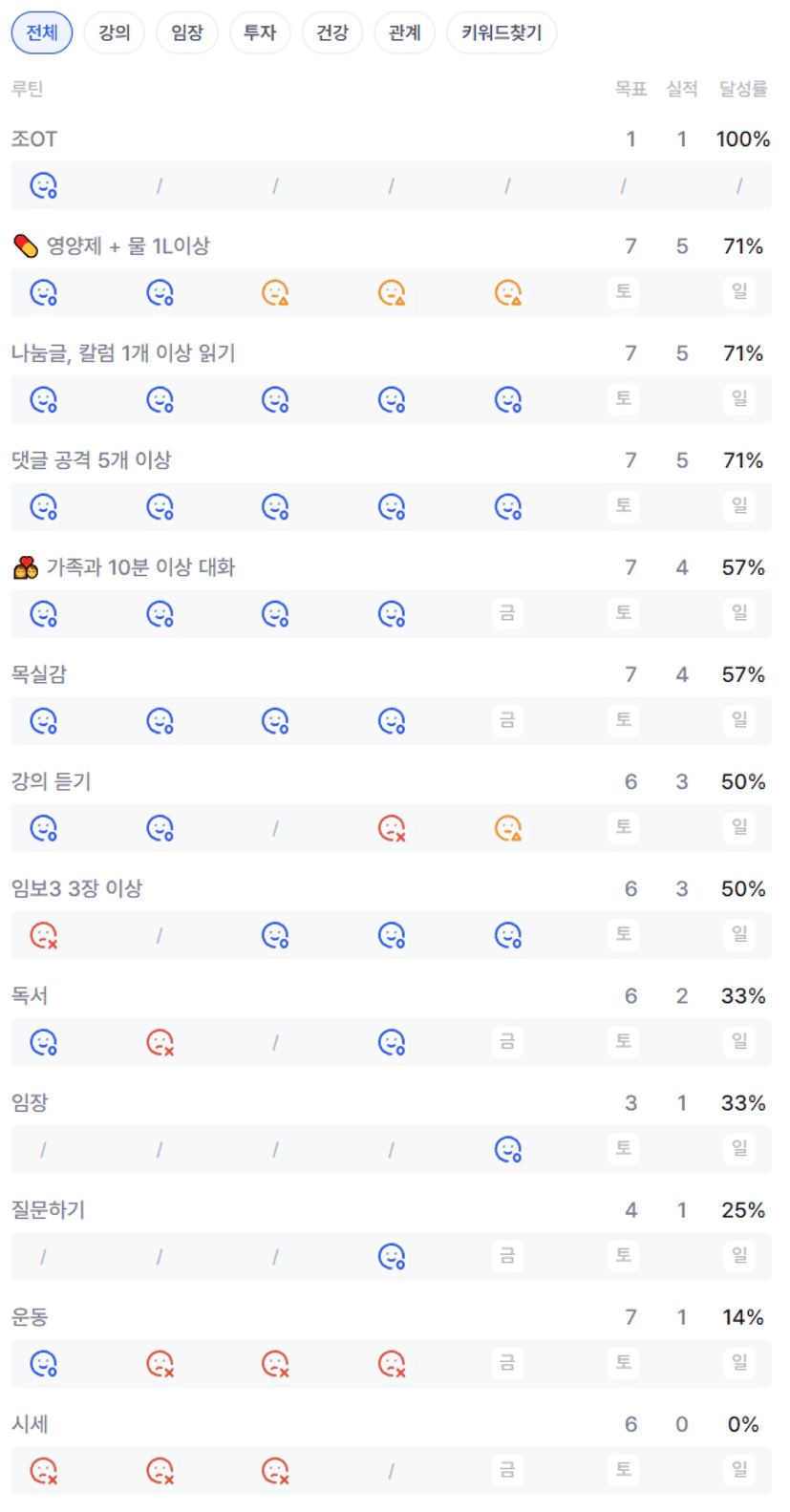Click the orange warning face in 강의 듣기 row
This screenshot has width=790, height=1512.
tap(508, 828)
